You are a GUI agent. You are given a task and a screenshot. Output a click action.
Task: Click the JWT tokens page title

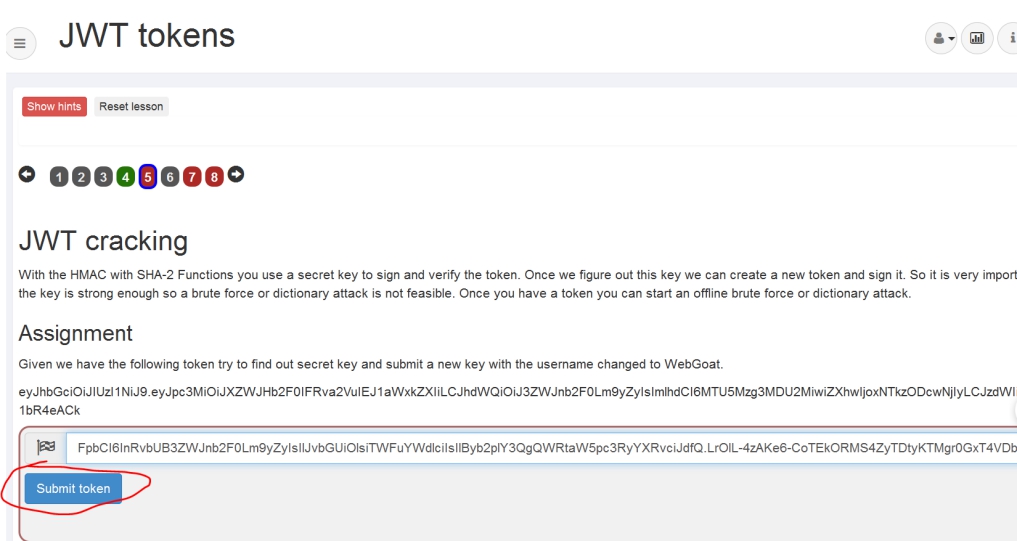coord(147,35)
